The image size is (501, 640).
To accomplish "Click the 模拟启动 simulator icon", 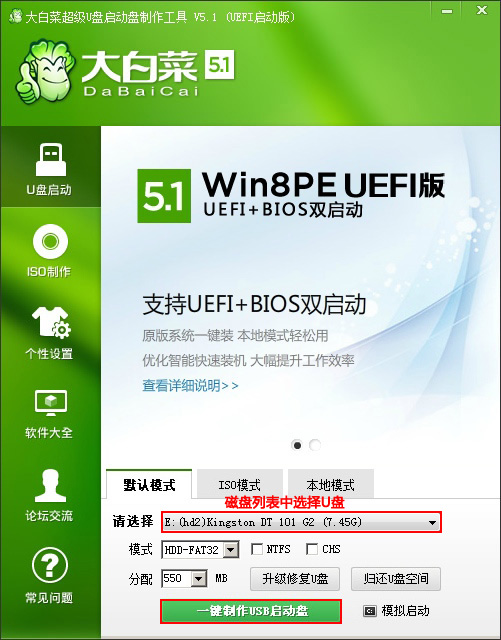I will tap(370, 611).
